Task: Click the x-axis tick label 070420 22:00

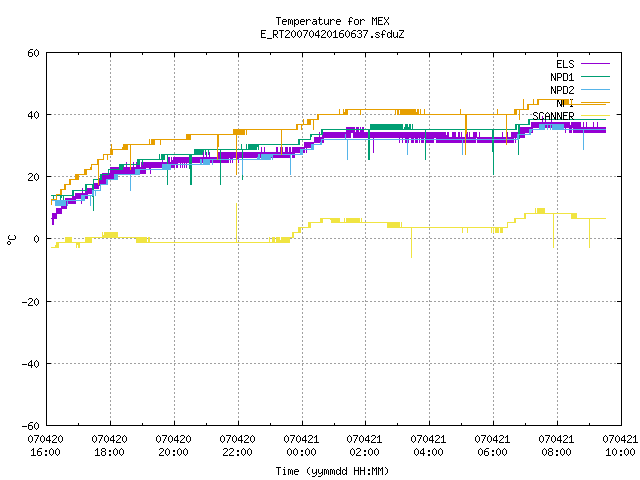Action: 238,446
